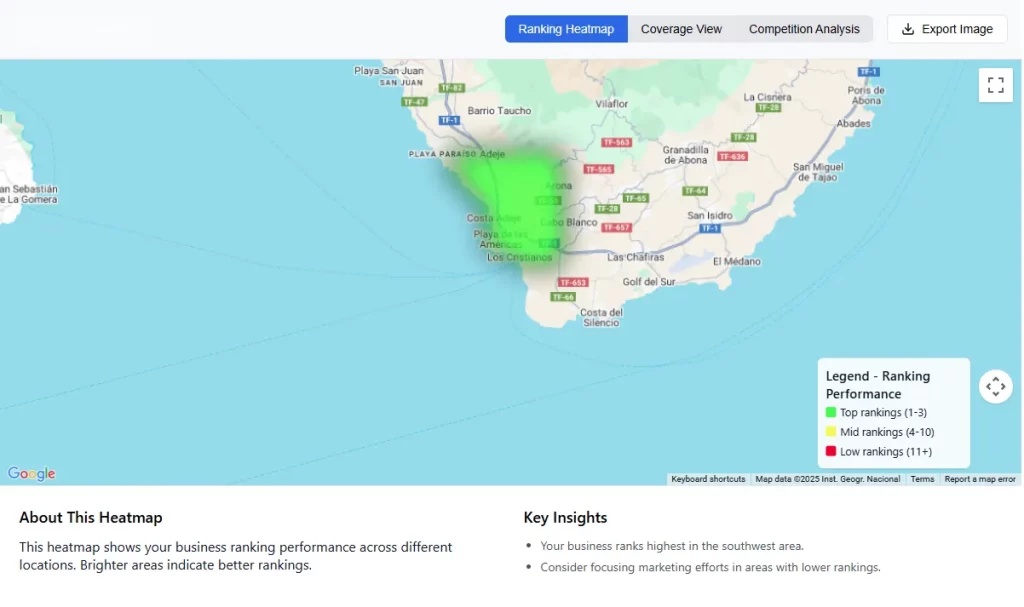The width and height of the screenshot is (1024, 607).
Task: Click the Map data ©2025 attribution
Action: [827, 479]
